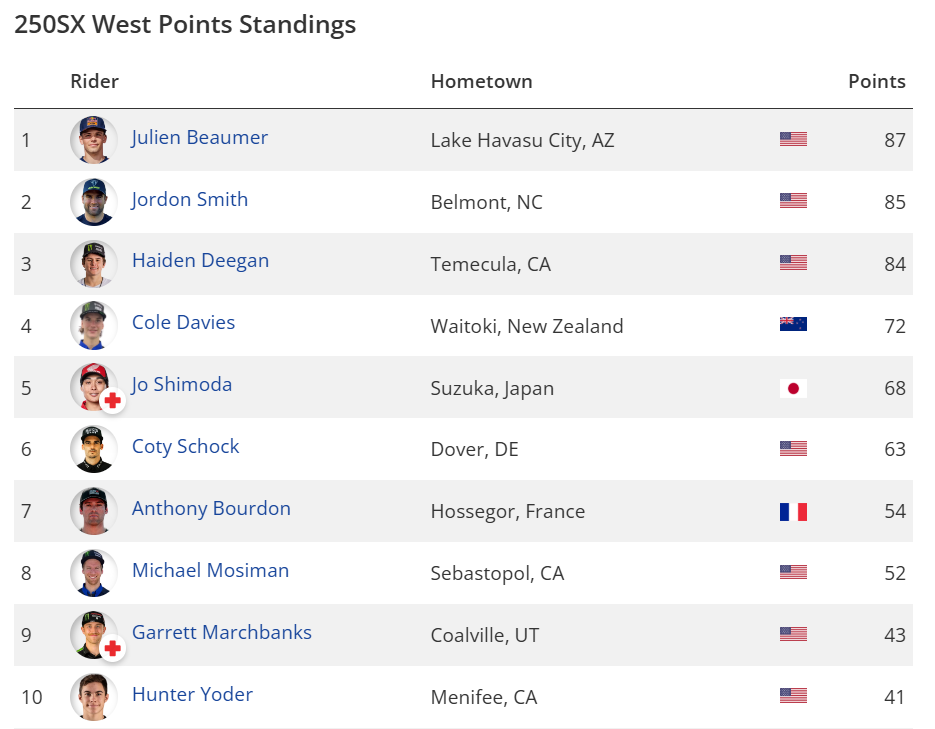Open Cole Davies rider page

click(x=184, y=323)
